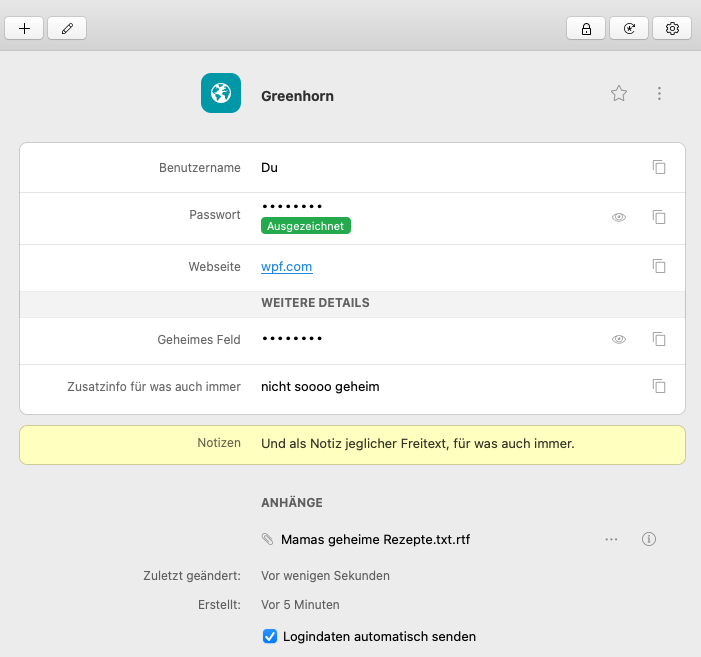Copy the Benutzername value
The image size is (701, 657).
pyautogui.click(x=659, y=167)
